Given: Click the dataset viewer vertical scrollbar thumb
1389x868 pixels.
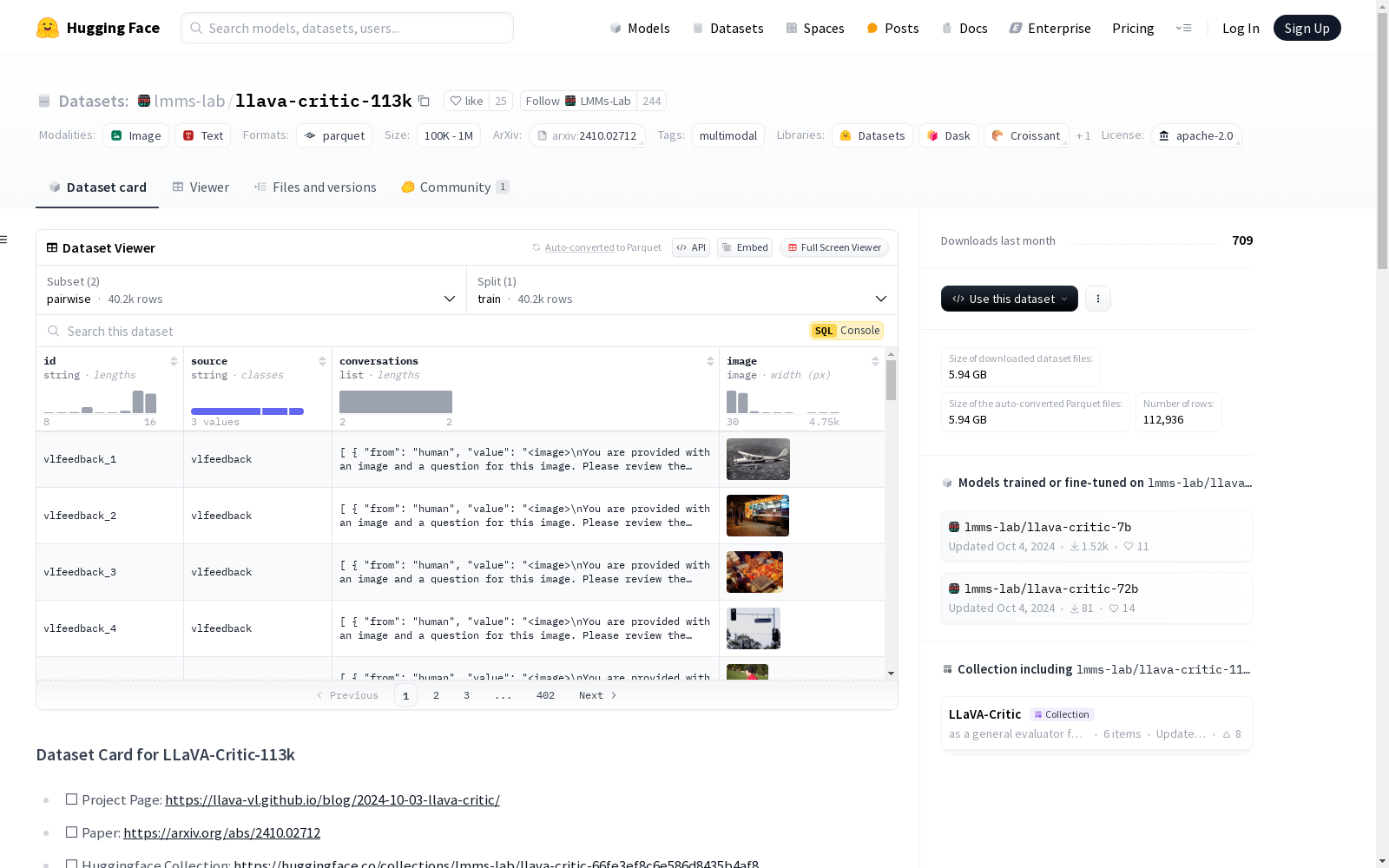Looking at the screenshot, I should [x=891, y=380].
